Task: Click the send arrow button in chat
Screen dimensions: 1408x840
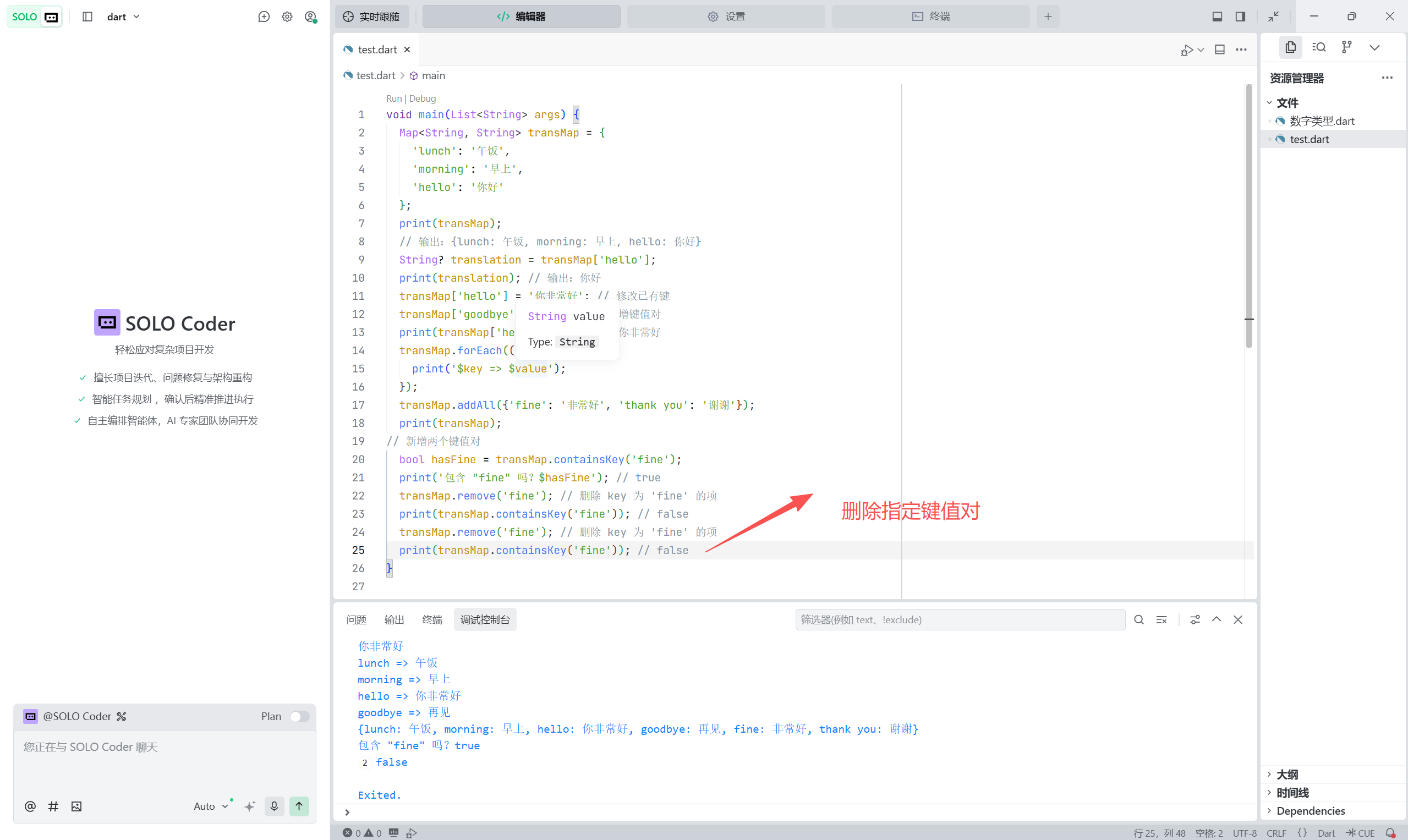Action: pyautogui.click(x=299, y=806)
